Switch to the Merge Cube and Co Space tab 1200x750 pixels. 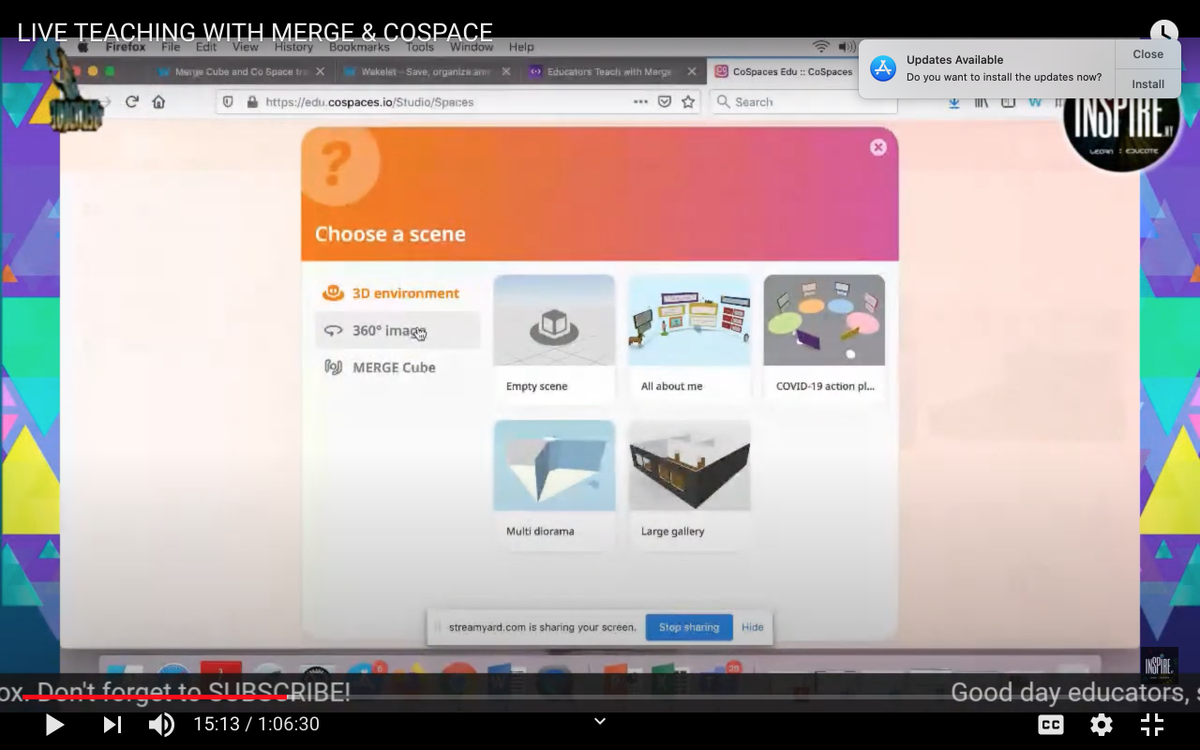[241, 72]
